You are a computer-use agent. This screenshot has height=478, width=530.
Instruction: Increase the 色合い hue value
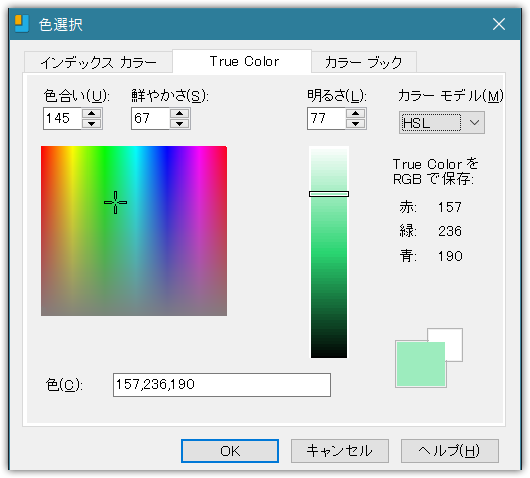pyautogui.click(x=92, y=113)
